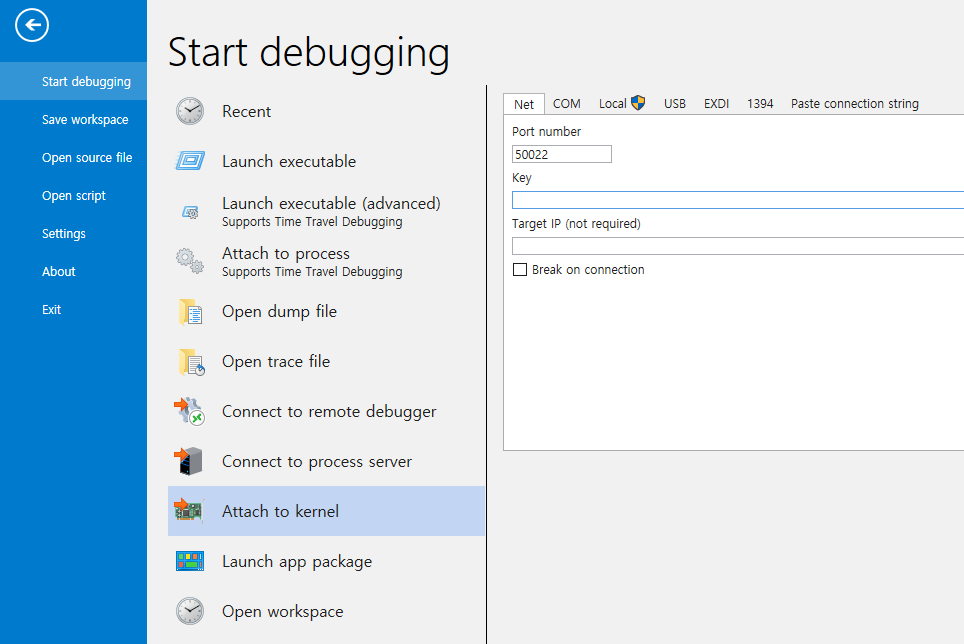
Task: Select Launch executable (advanced) label
Action: [x=331, y=203]
